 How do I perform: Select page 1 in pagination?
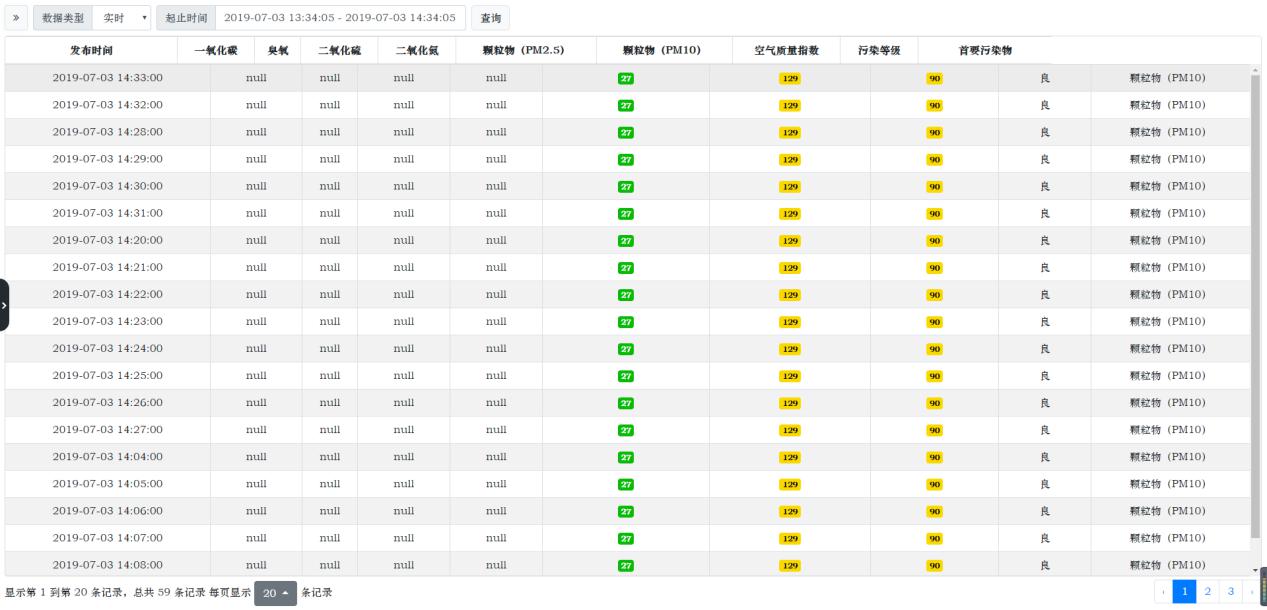(x=1183, y=592)
